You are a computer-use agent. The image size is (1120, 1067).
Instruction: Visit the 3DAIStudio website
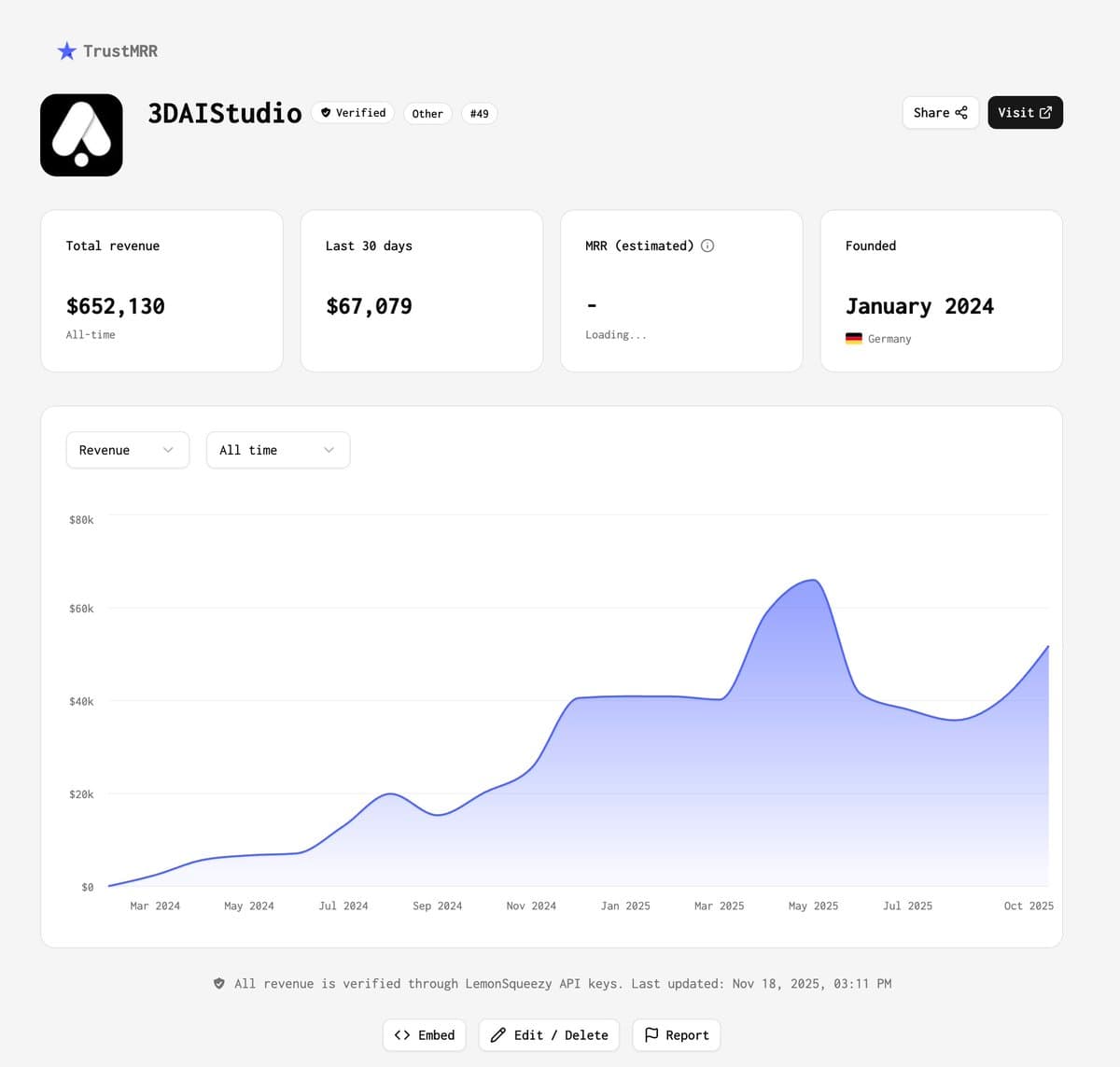pyautogui.click(x=1025, y=113)
